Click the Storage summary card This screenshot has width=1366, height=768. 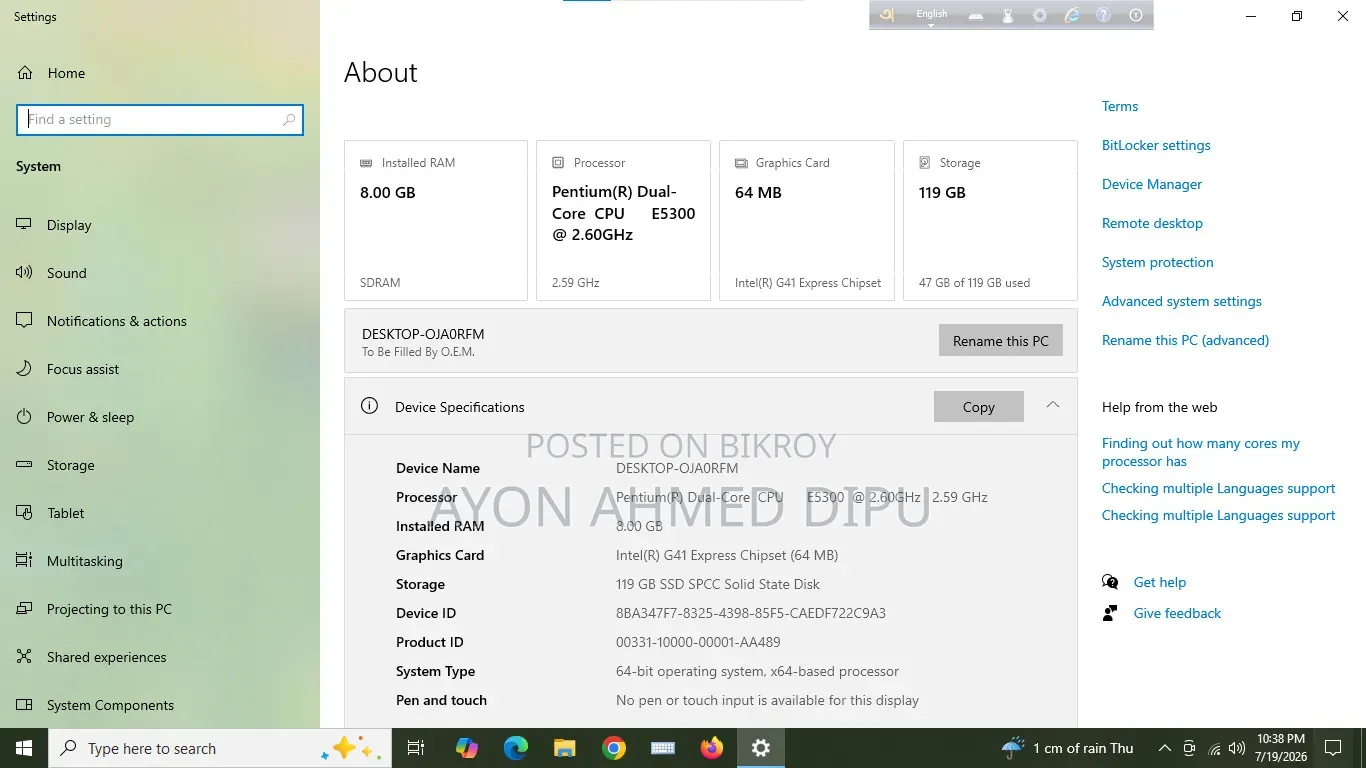[x=990, y=220]
